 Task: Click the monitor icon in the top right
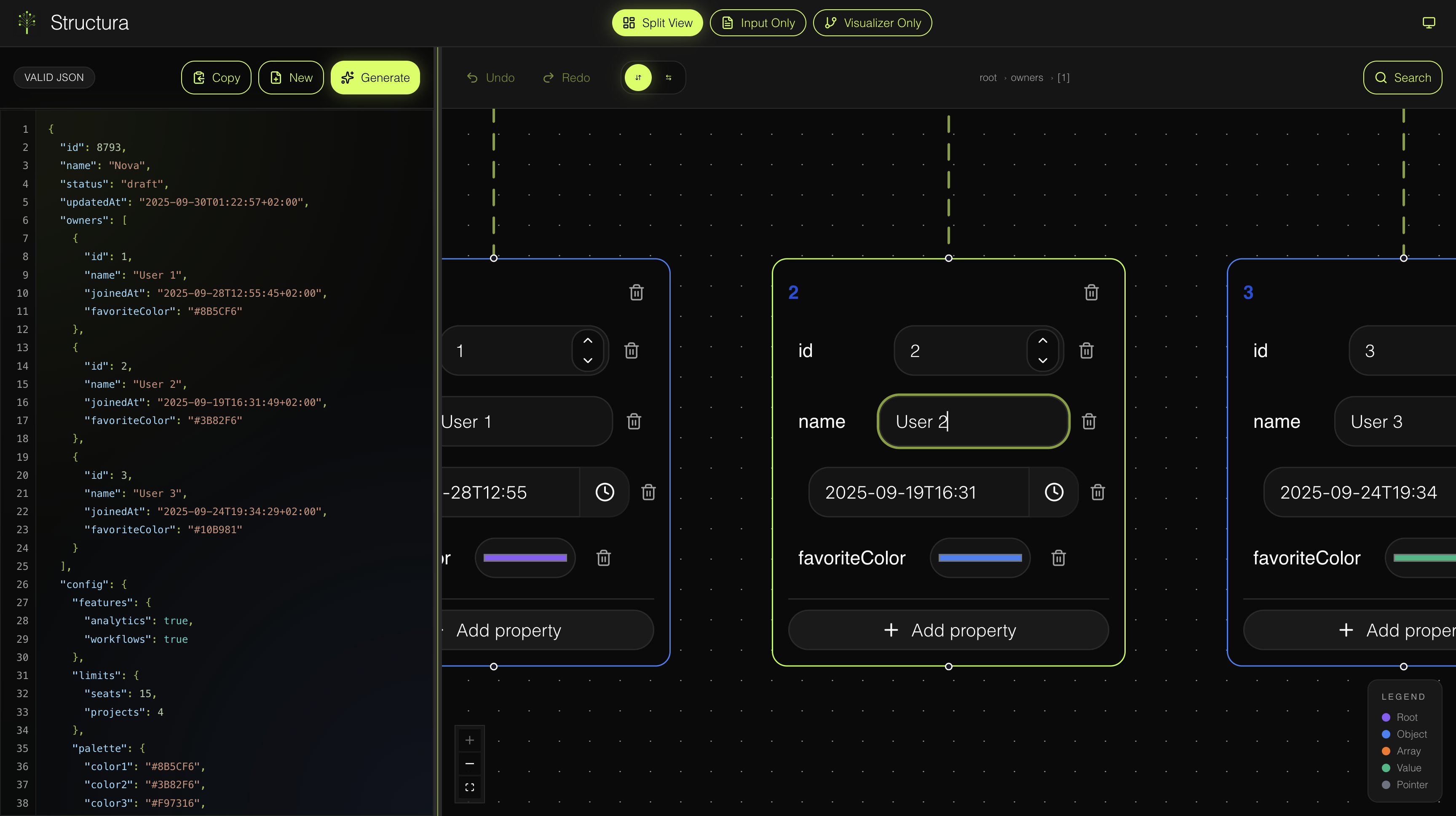click(1428, 23)
